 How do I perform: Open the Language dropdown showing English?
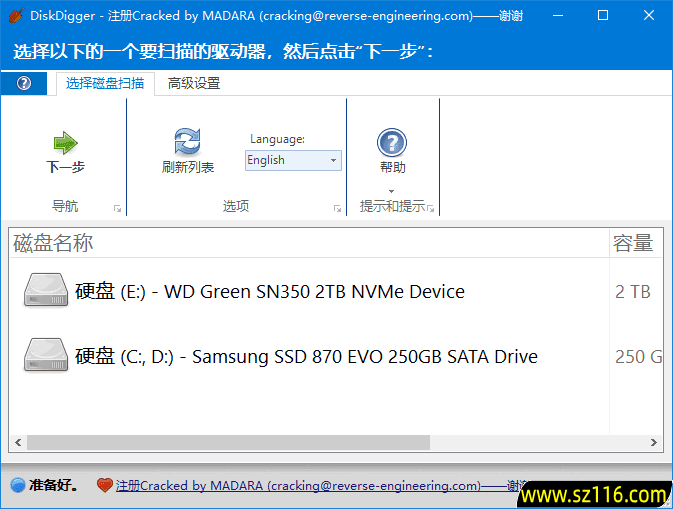pos(293,160)
